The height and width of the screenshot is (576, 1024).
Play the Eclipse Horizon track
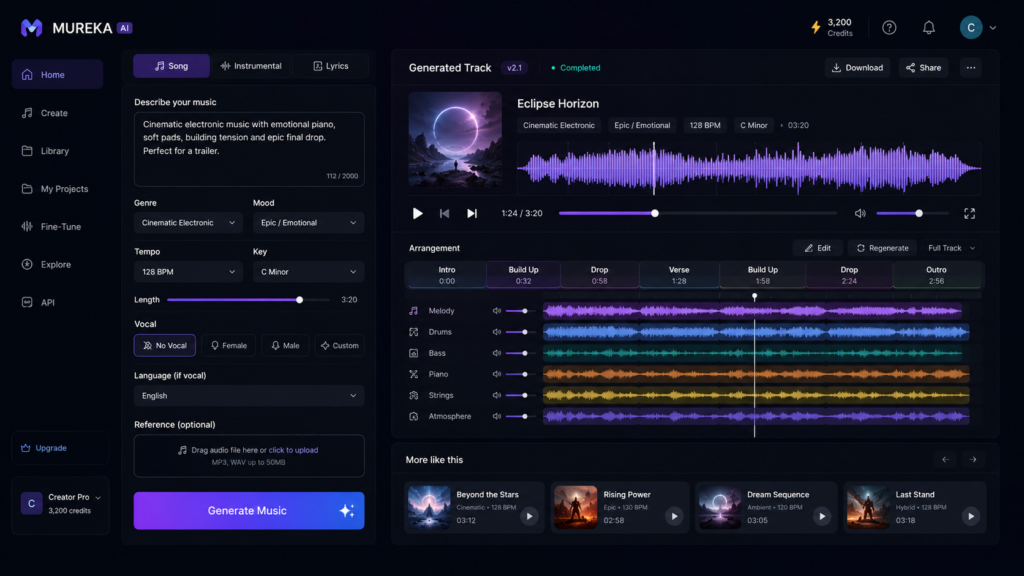[x=417, y=214]
